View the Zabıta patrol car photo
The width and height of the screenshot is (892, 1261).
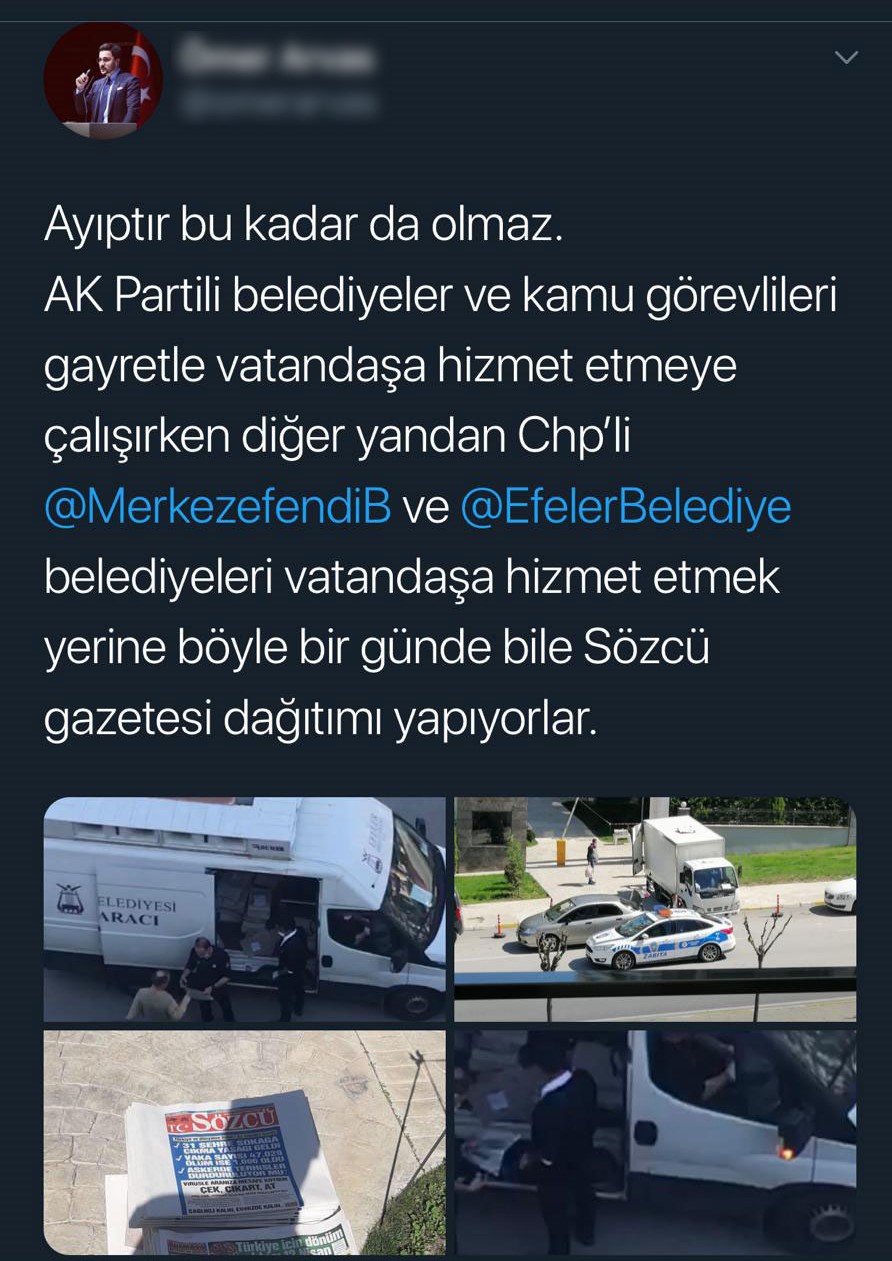[x=655, y=909]
